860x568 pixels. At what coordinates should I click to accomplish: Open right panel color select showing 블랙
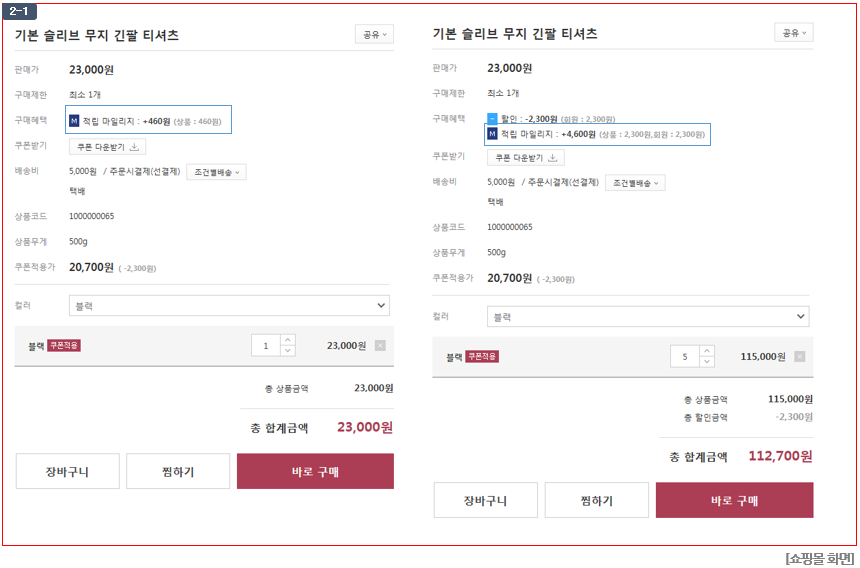(x=648, y=317)
